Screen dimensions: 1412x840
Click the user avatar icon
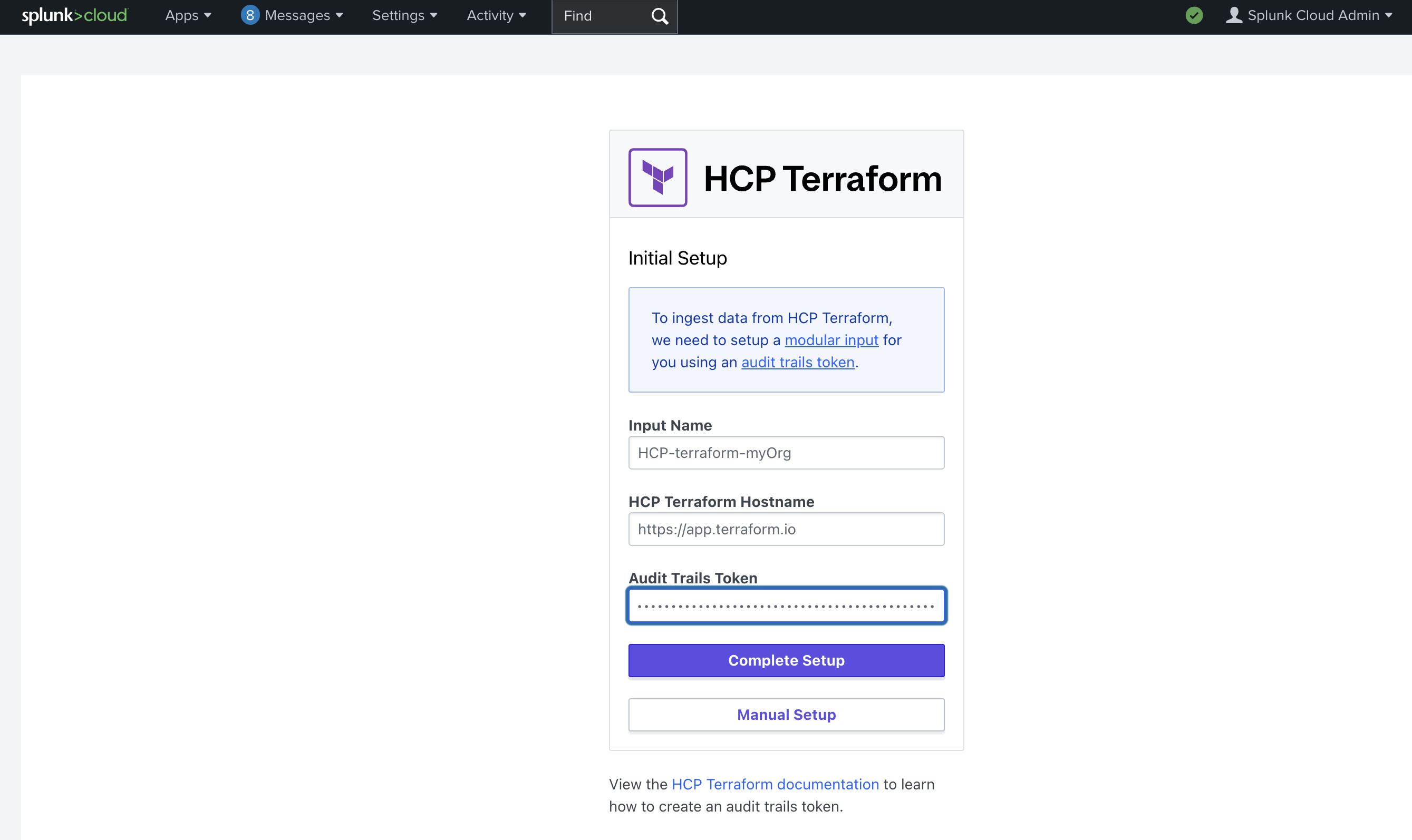click(1234, 15)
